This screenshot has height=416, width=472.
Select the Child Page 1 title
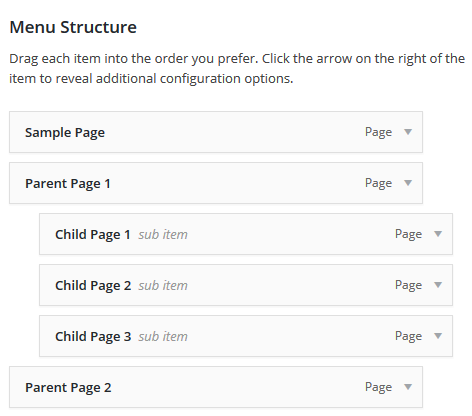[x=93, y=235]
